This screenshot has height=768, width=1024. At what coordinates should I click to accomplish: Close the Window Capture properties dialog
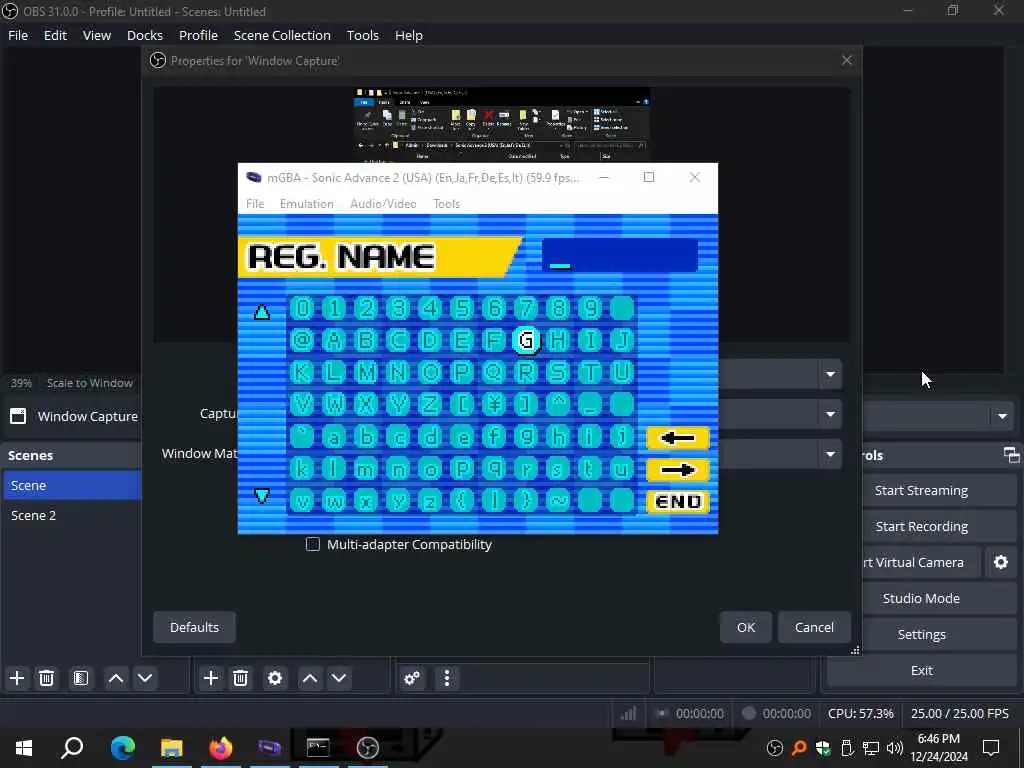846,60
